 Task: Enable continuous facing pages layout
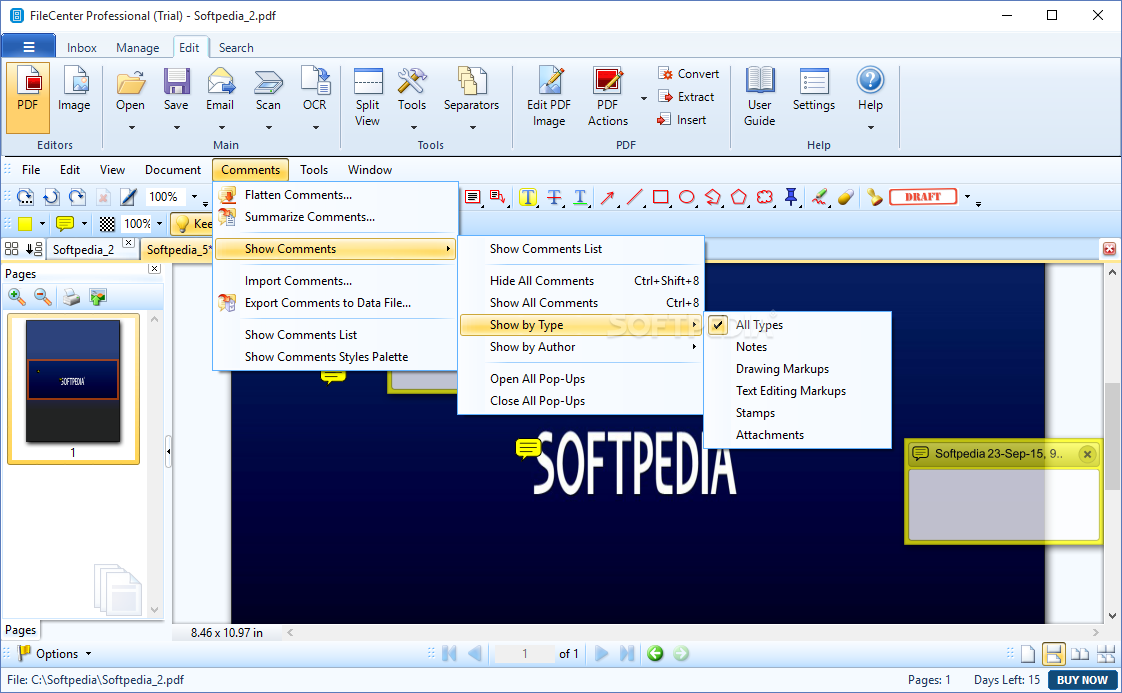point(1106,654)
